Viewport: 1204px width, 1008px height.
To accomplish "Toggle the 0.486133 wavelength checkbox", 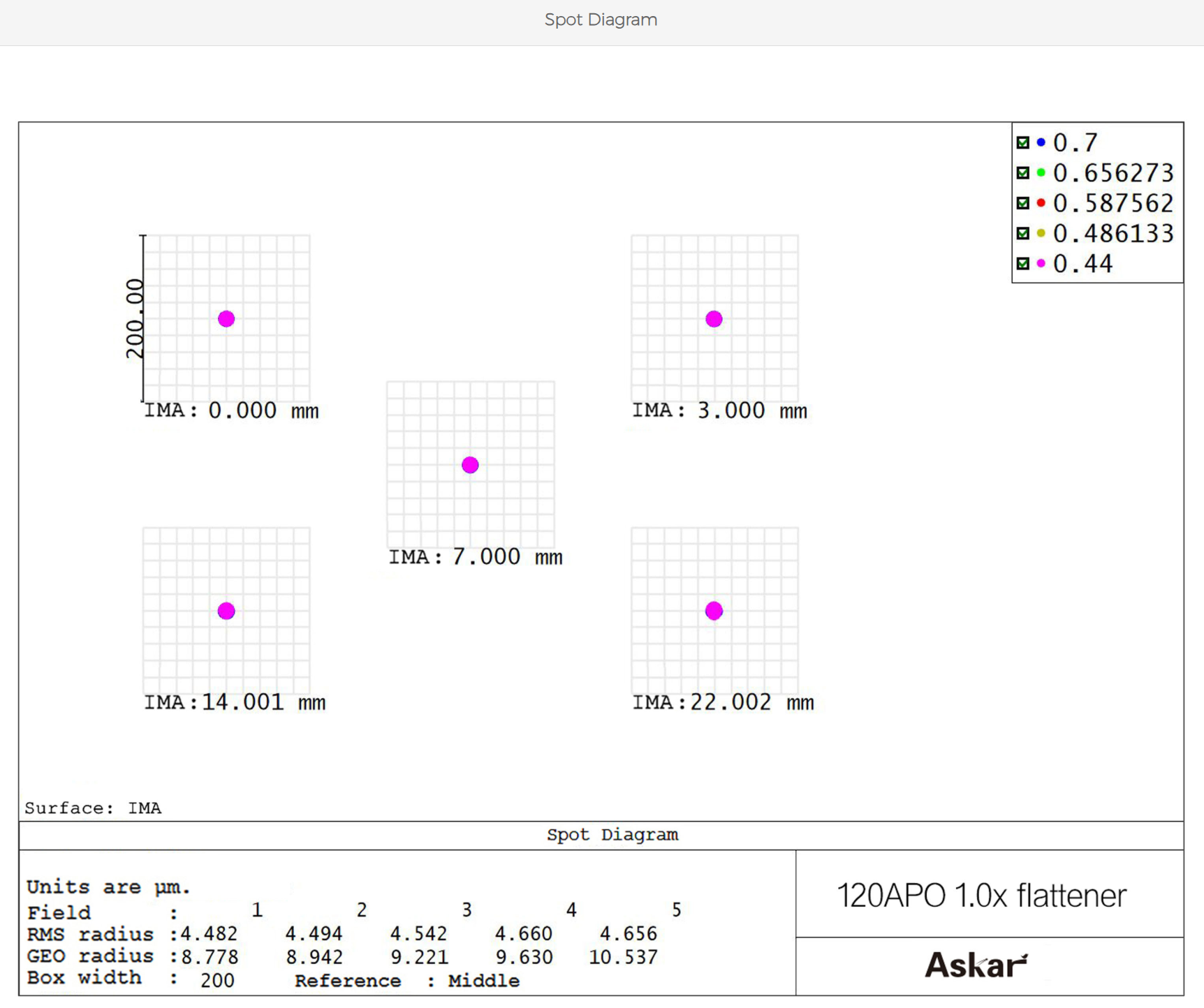I will pyautogui.click(x=1023, y=233).
